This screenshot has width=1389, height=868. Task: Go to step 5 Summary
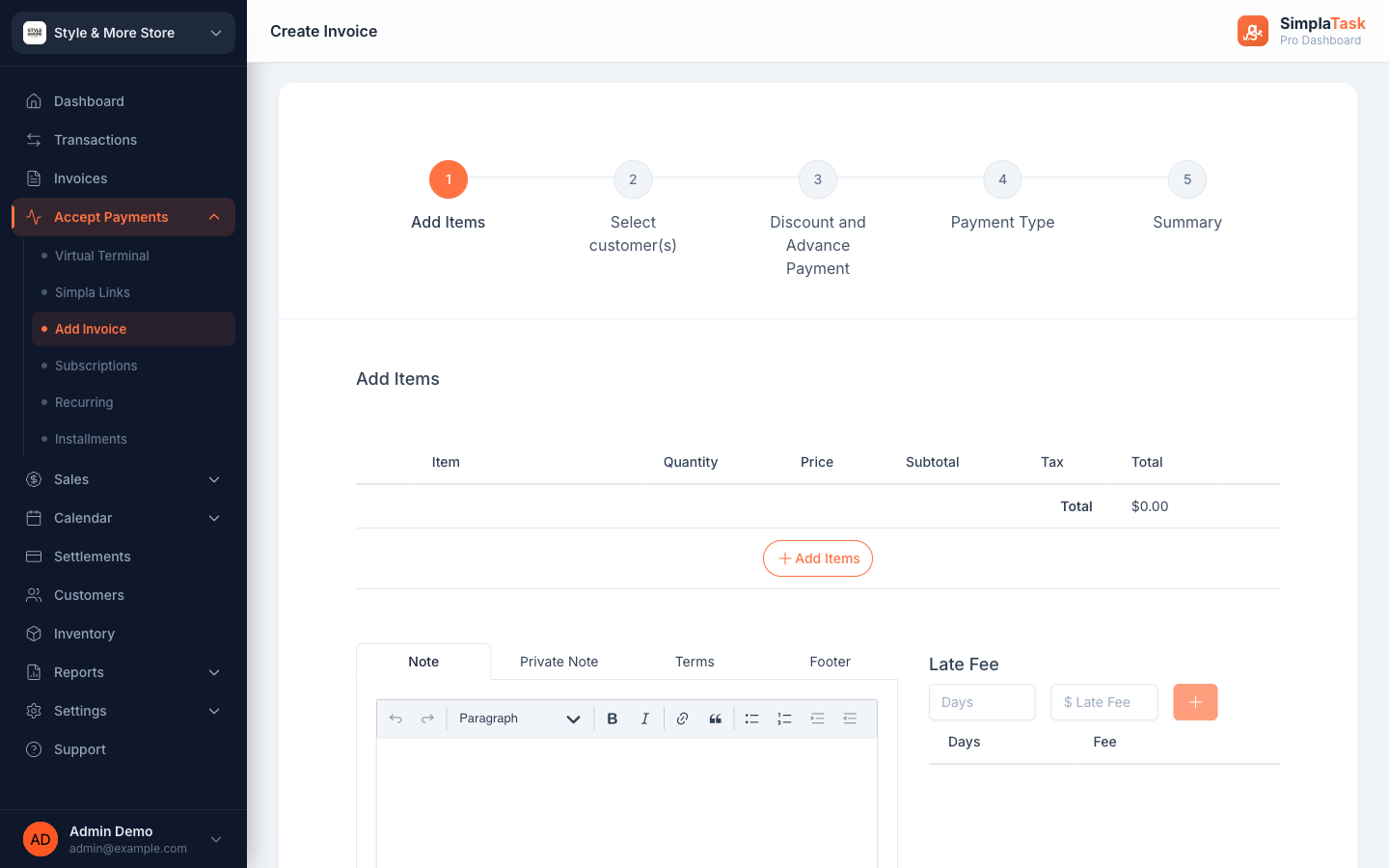[1187, 179]
